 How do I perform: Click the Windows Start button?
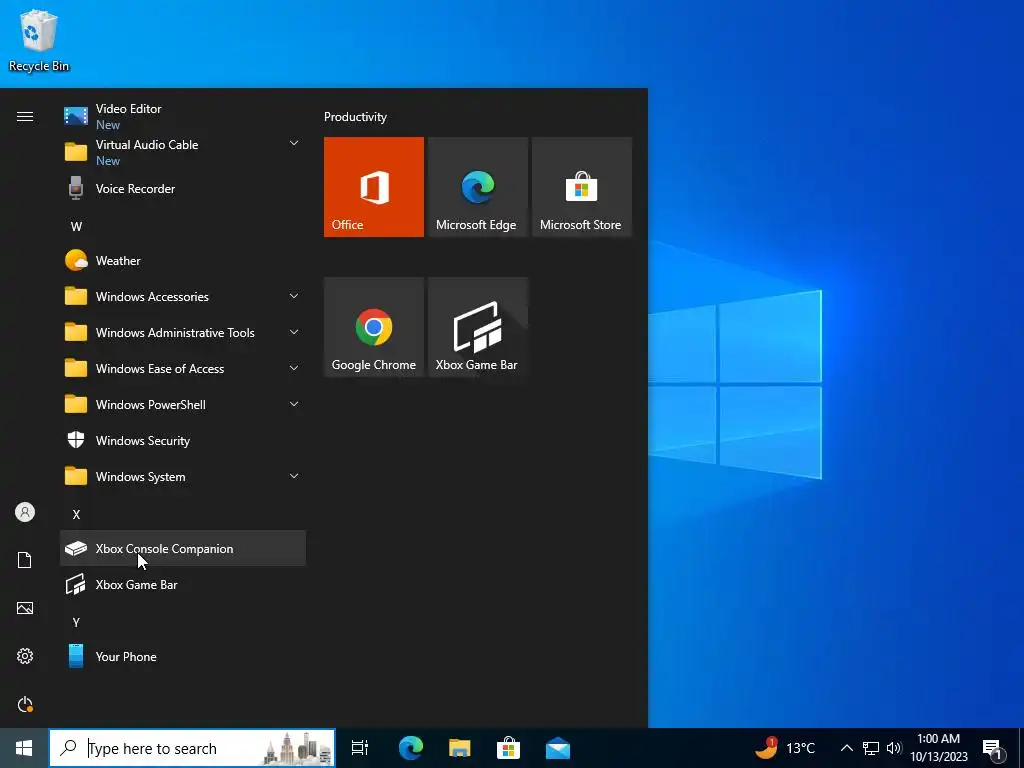pyautogui.click(x=24, y=748)
